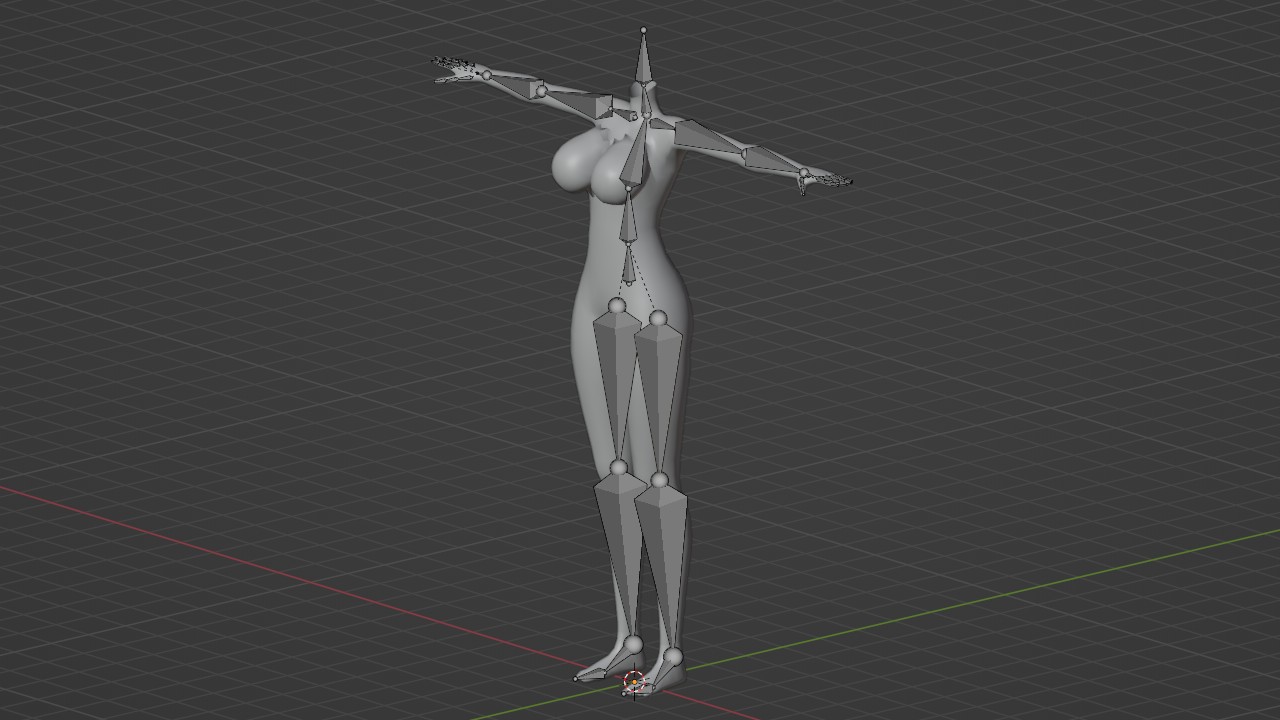This screenshot has height=720, width=1280.
Task: Select the thigh bone on the left leg
Action: coord(615,385)
